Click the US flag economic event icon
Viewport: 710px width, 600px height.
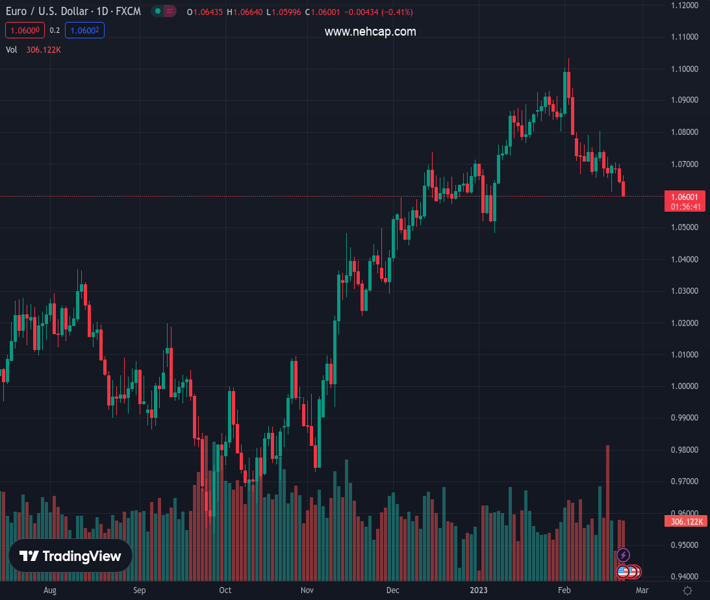[x=623, y=571]
